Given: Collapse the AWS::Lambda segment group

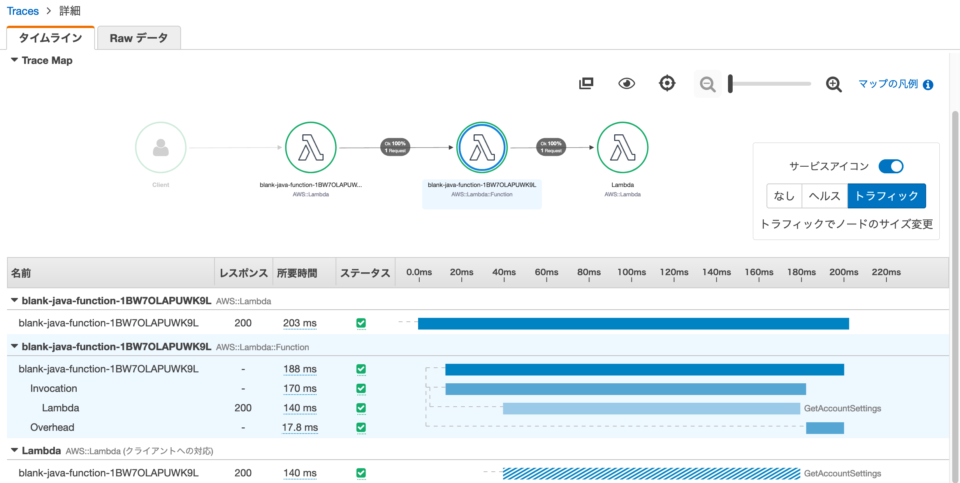Looking at the screenshot, I should [15, 301].
